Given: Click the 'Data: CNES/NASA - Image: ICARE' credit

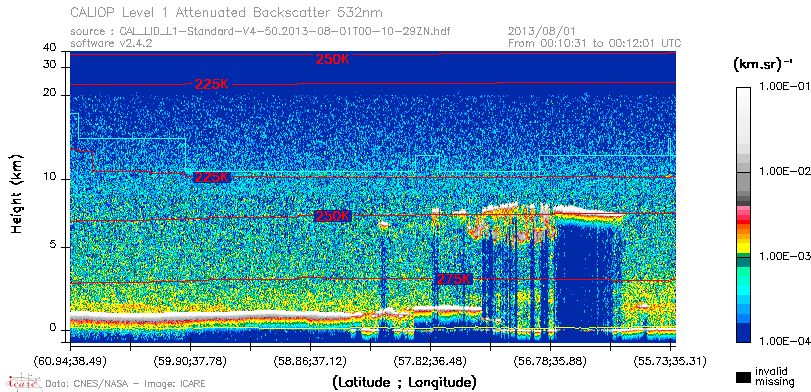Looking at the screenshot, I should click(126, 384).
